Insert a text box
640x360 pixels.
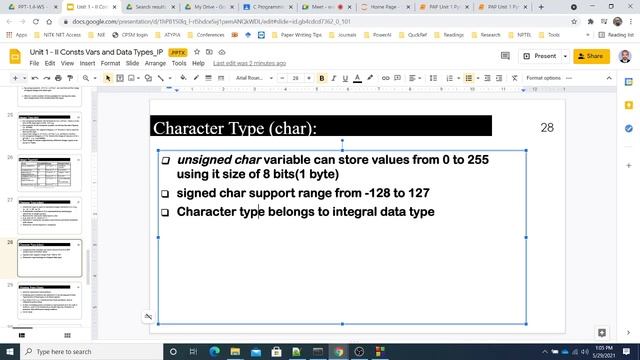[120, 78]
